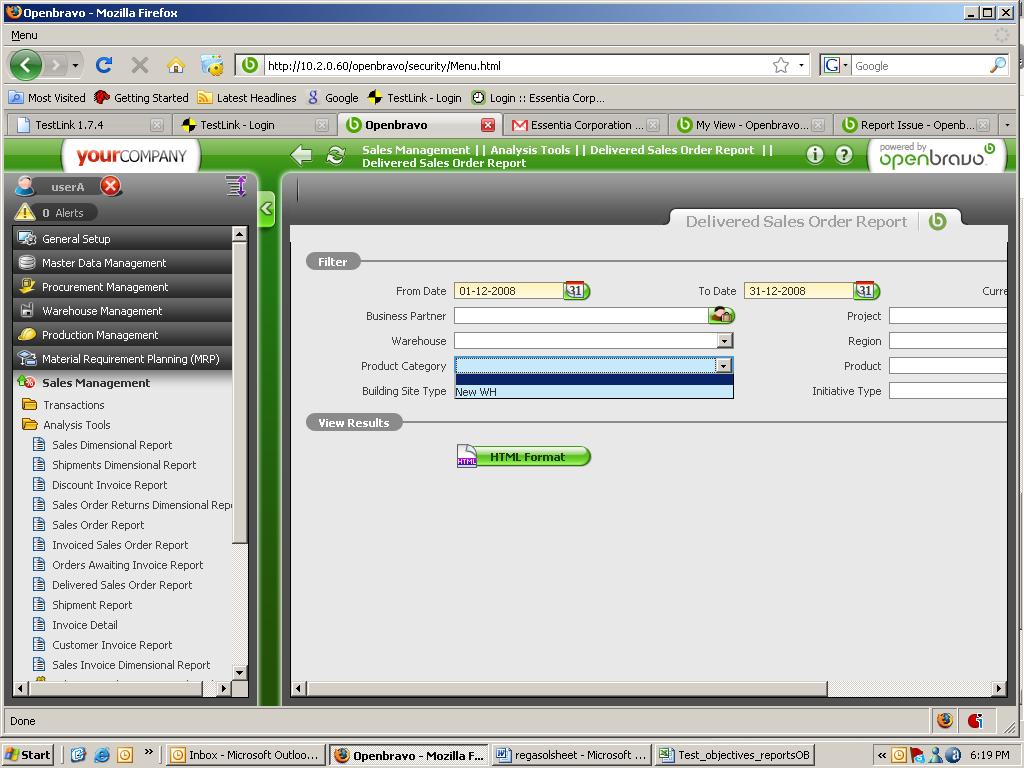1024x768 pixels.
Task: Click the Start button on taskbar
Action: tap(28, 755)
